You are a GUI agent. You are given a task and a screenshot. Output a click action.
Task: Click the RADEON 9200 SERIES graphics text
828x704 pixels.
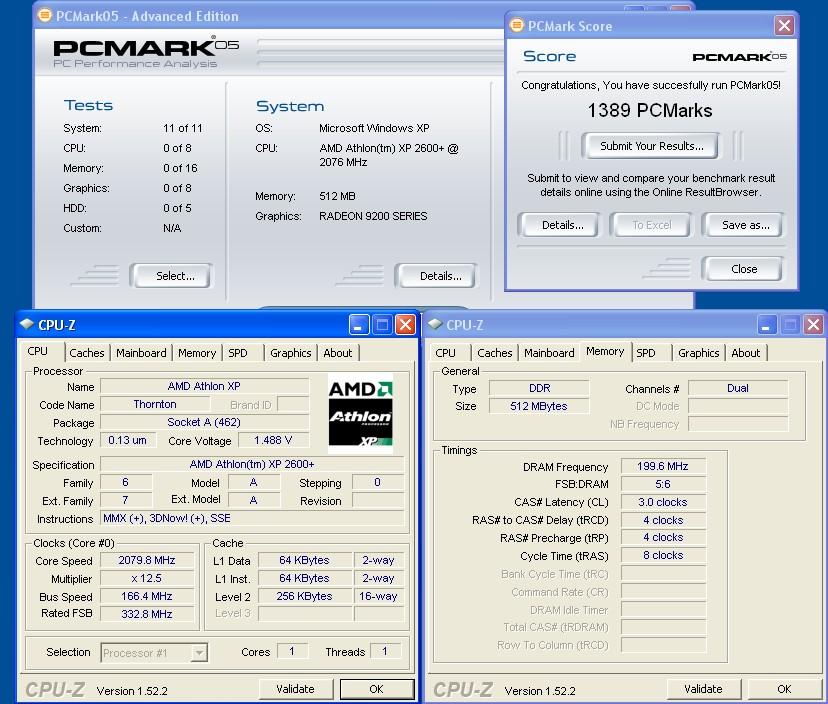(373, 216)
